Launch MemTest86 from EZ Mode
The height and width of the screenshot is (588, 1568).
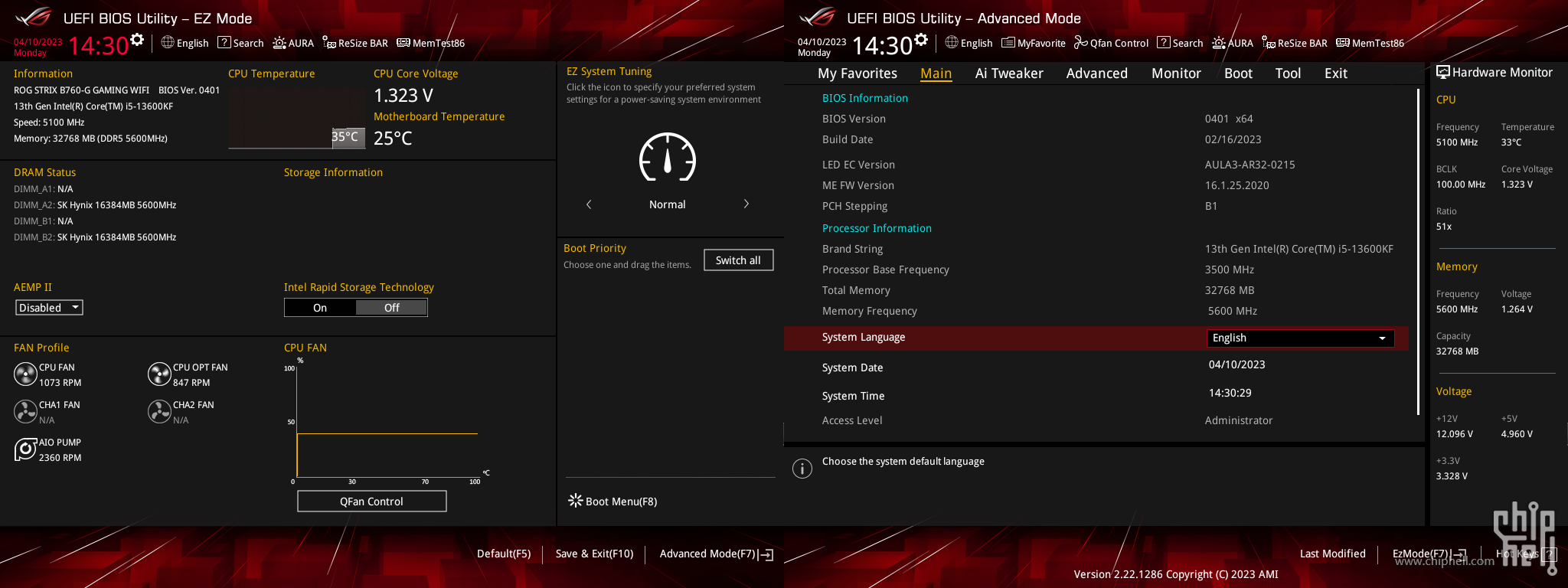(x=431, y=43)
